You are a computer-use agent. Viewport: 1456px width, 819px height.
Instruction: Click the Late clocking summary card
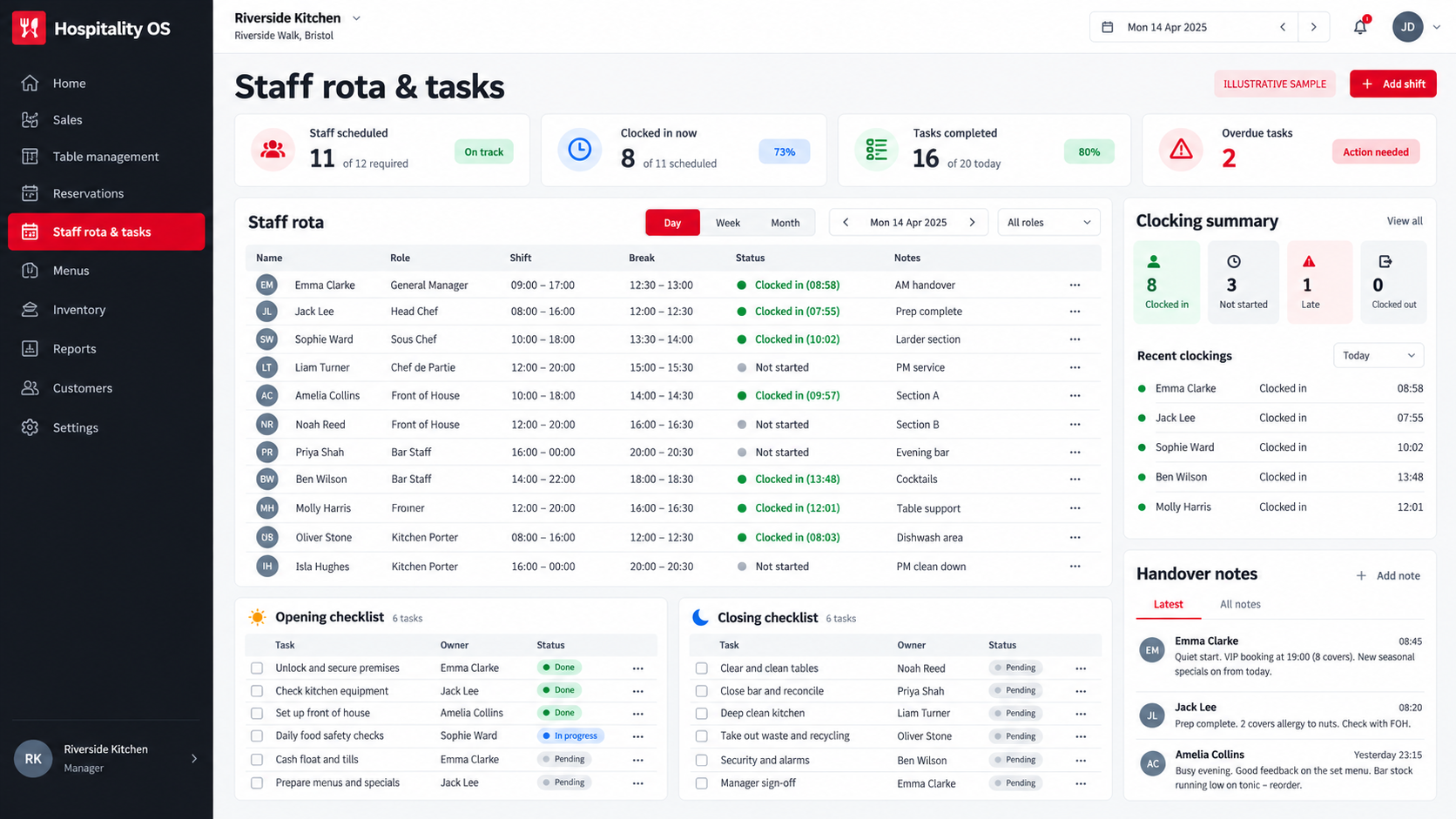coord(1320,282)
